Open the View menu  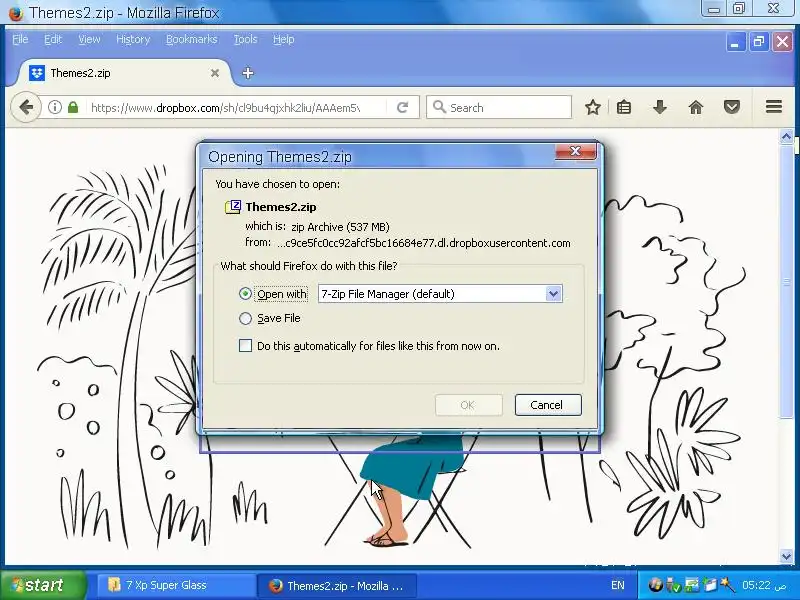89,39
